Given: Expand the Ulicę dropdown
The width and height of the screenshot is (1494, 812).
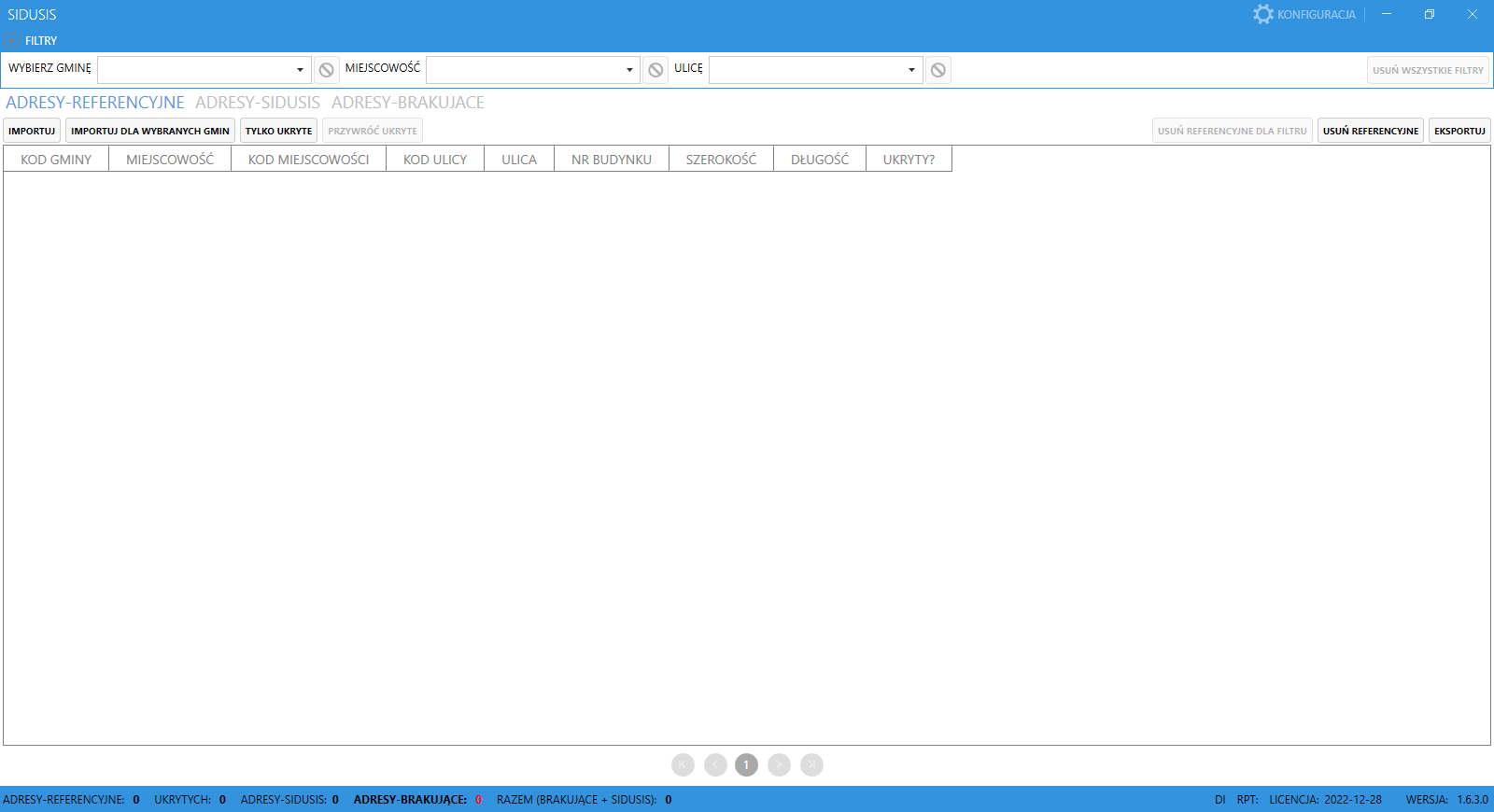Looking at the screenshot, I should pyautogui.click(x=911, y=70).
